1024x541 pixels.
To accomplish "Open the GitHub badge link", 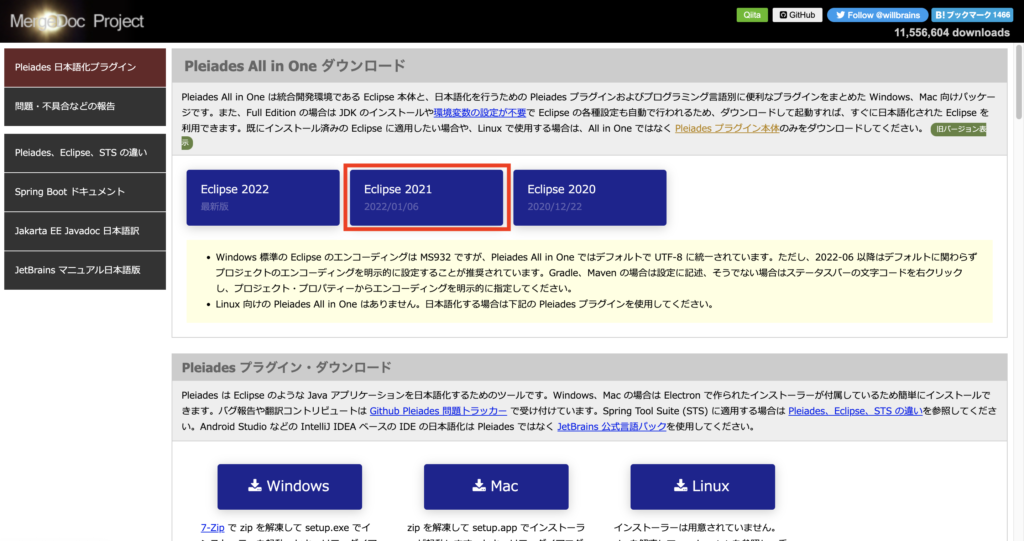I will click(797, 15).
